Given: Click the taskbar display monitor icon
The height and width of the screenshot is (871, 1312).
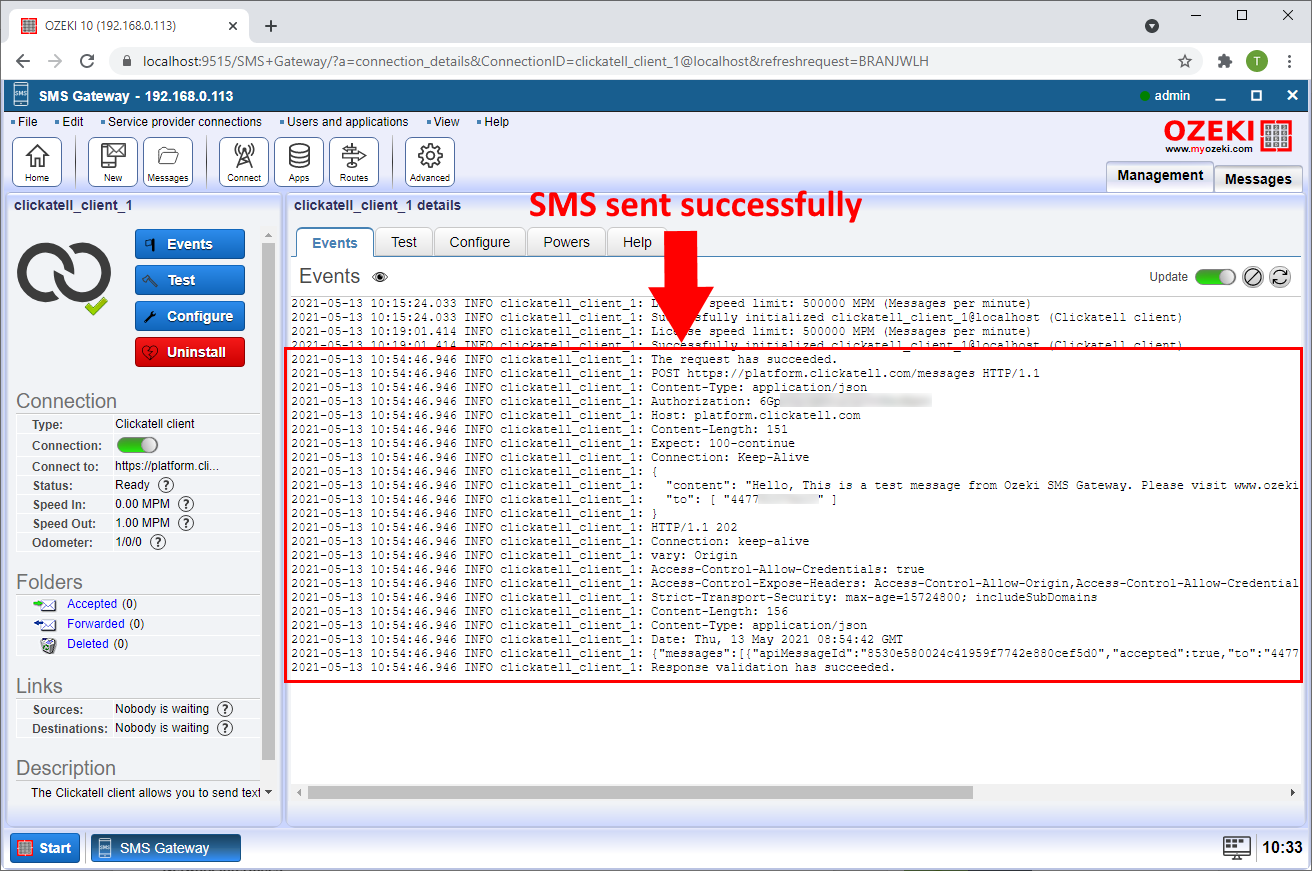Looking at the screenshot, I should tap(1236, 847).
